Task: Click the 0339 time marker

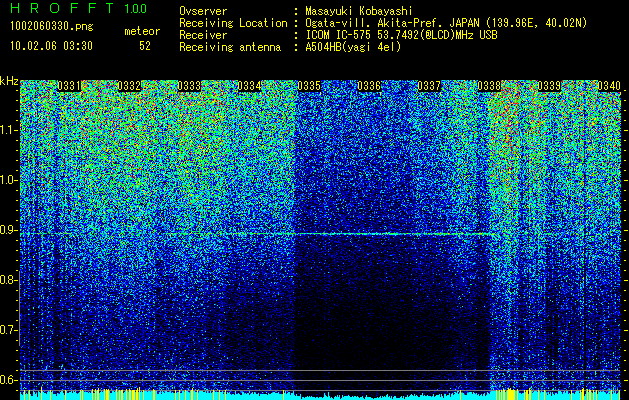Action: [549, 86]
